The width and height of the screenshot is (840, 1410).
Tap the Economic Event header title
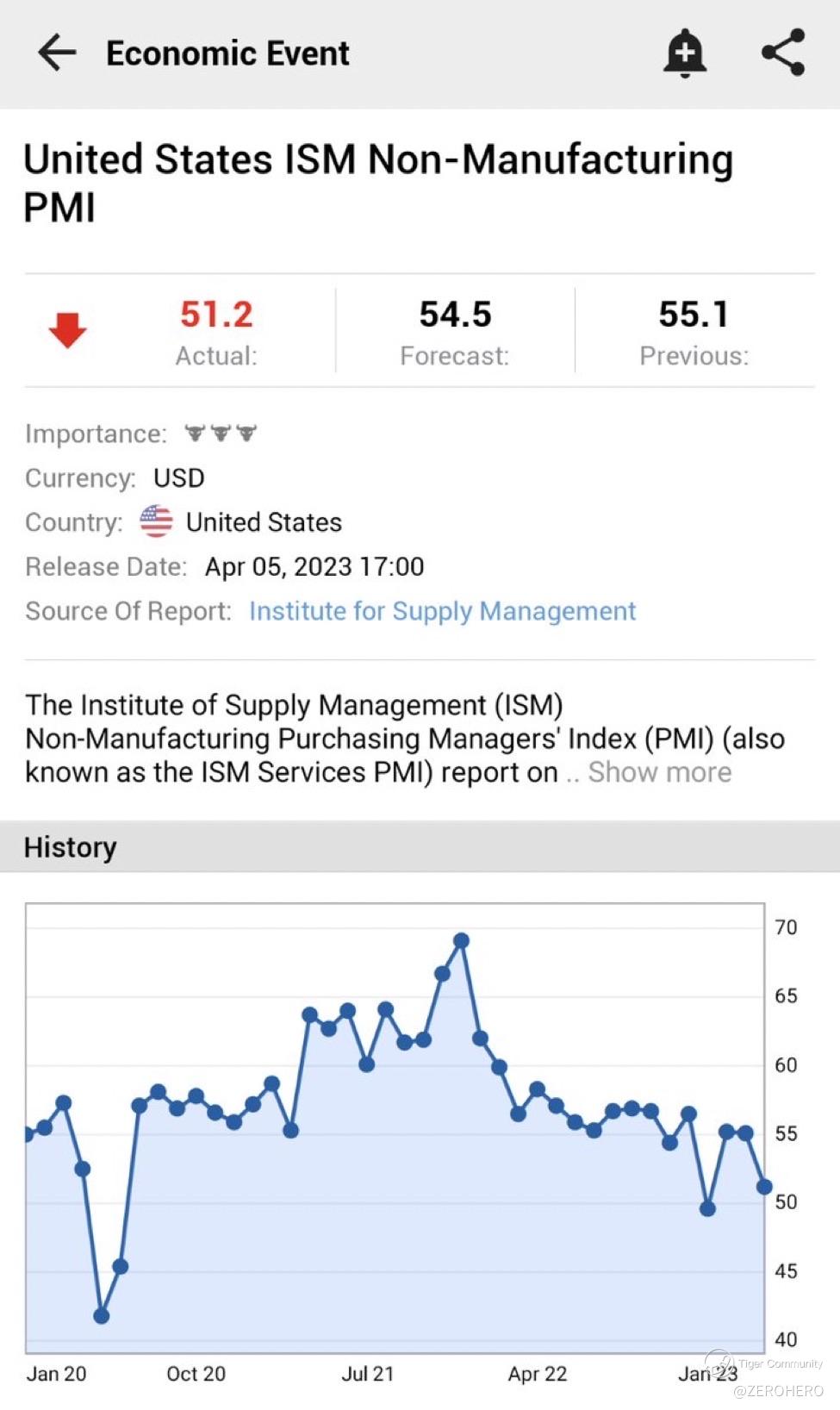pyautogui.click(x=227, y=53)
